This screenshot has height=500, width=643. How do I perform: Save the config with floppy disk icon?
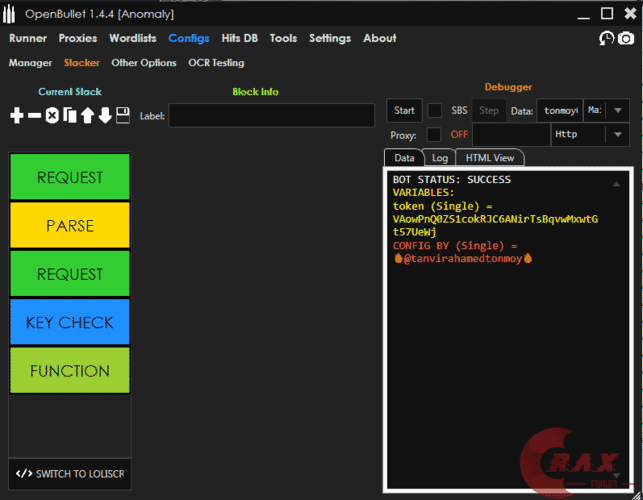122,116
